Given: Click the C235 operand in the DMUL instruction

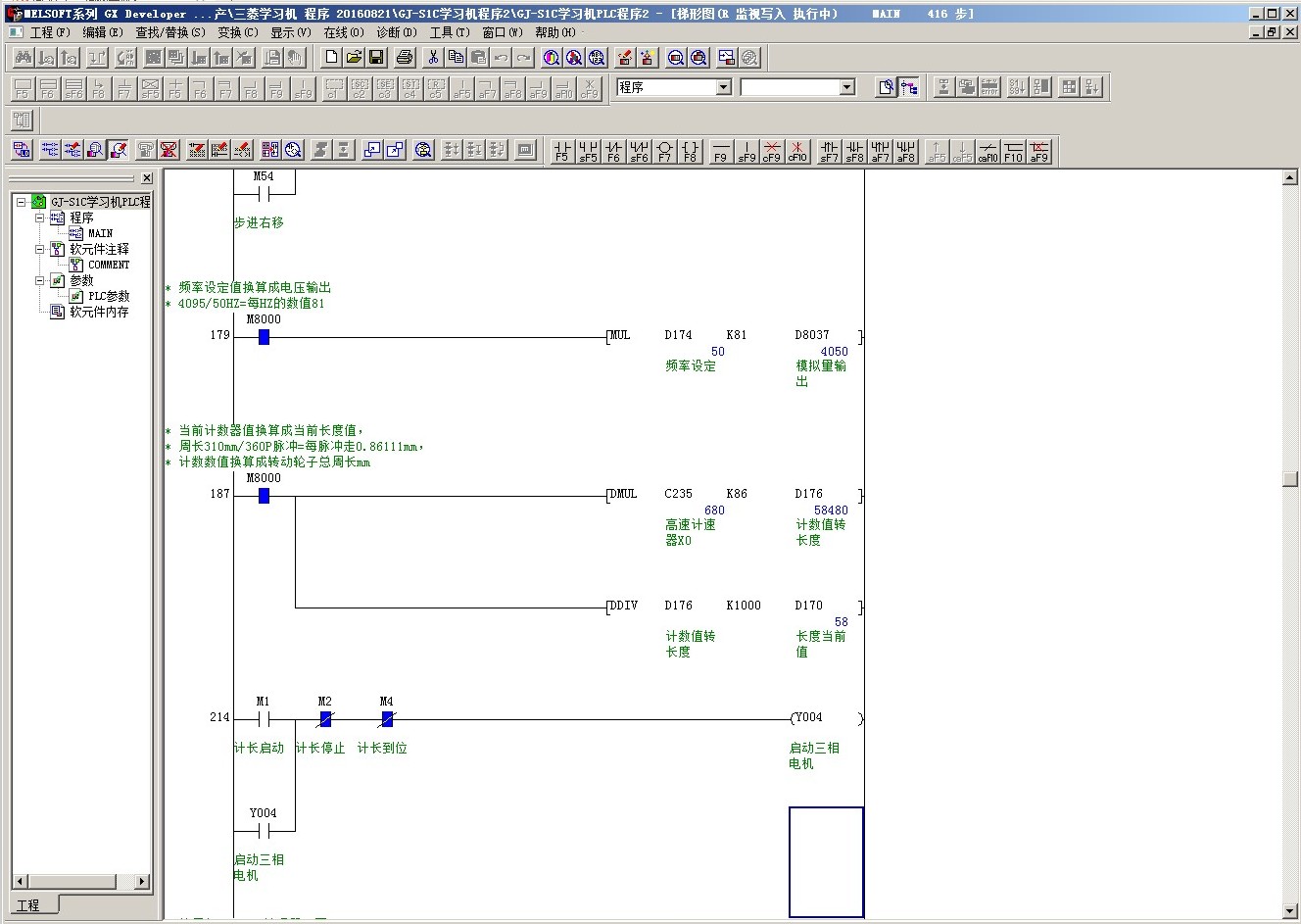Looking at the screenshot, I should coord(678,494).
